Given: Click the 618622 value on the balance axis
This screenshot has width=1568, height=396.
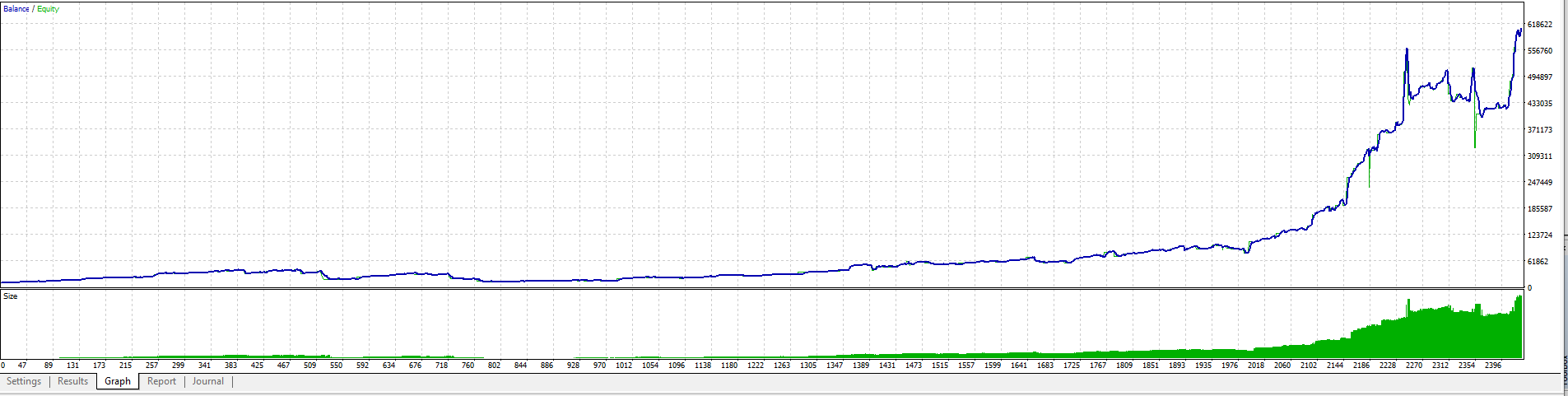Looking at the screenshot, I should [x=1540, y=25].
